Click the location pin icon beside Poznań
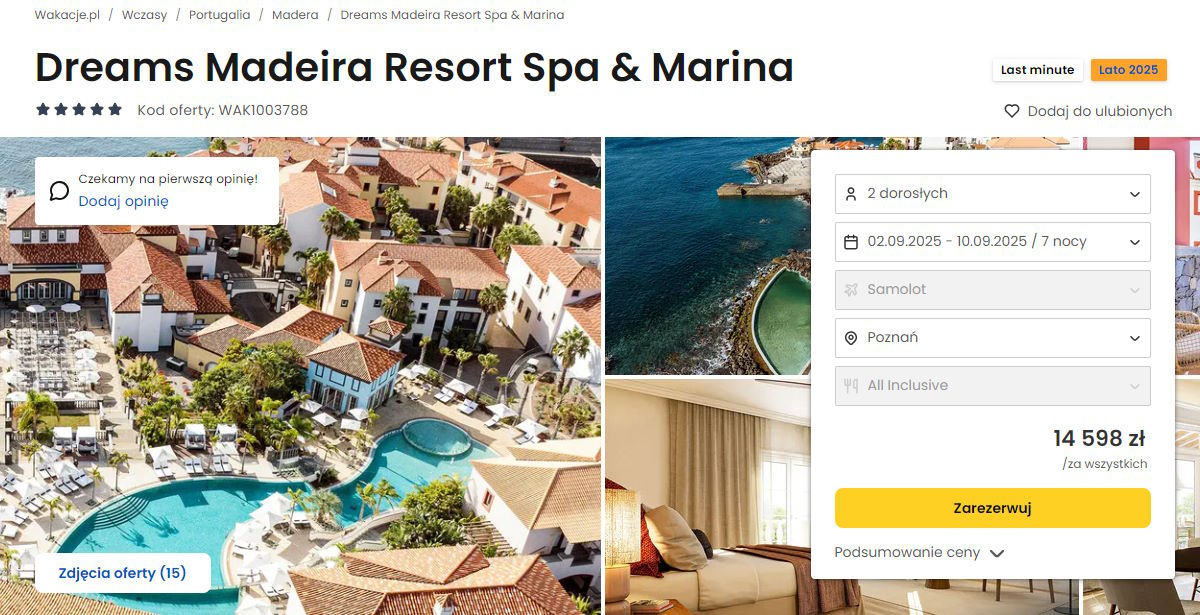Viewport: 1200px width, 615px height. click(851, 338)
